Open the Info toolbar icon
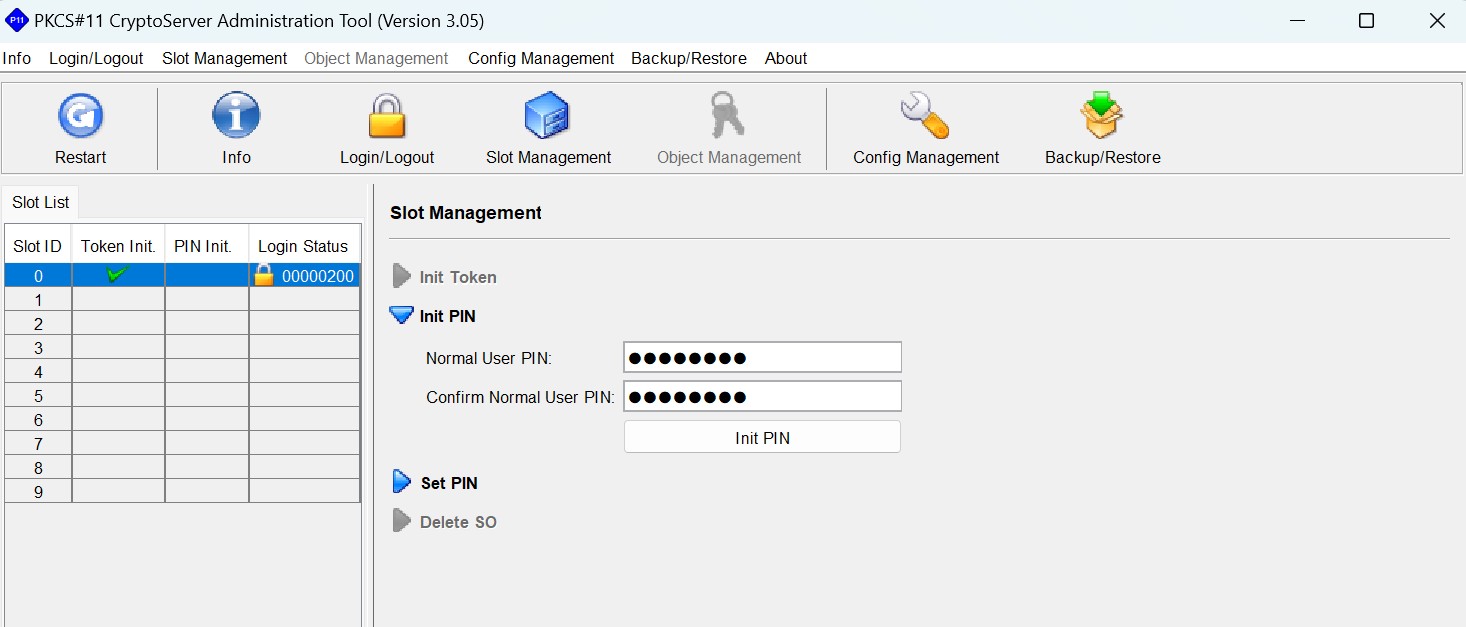Viewport: 1466px width, 627px height. tap(236, 116)
